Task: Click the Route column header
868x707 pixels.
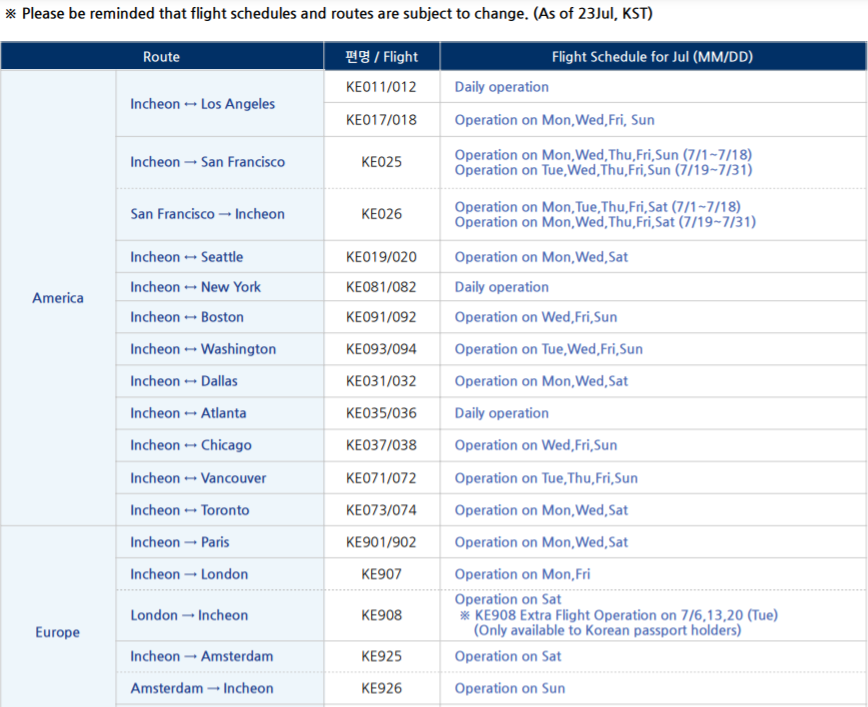Action: pos(162,56)
